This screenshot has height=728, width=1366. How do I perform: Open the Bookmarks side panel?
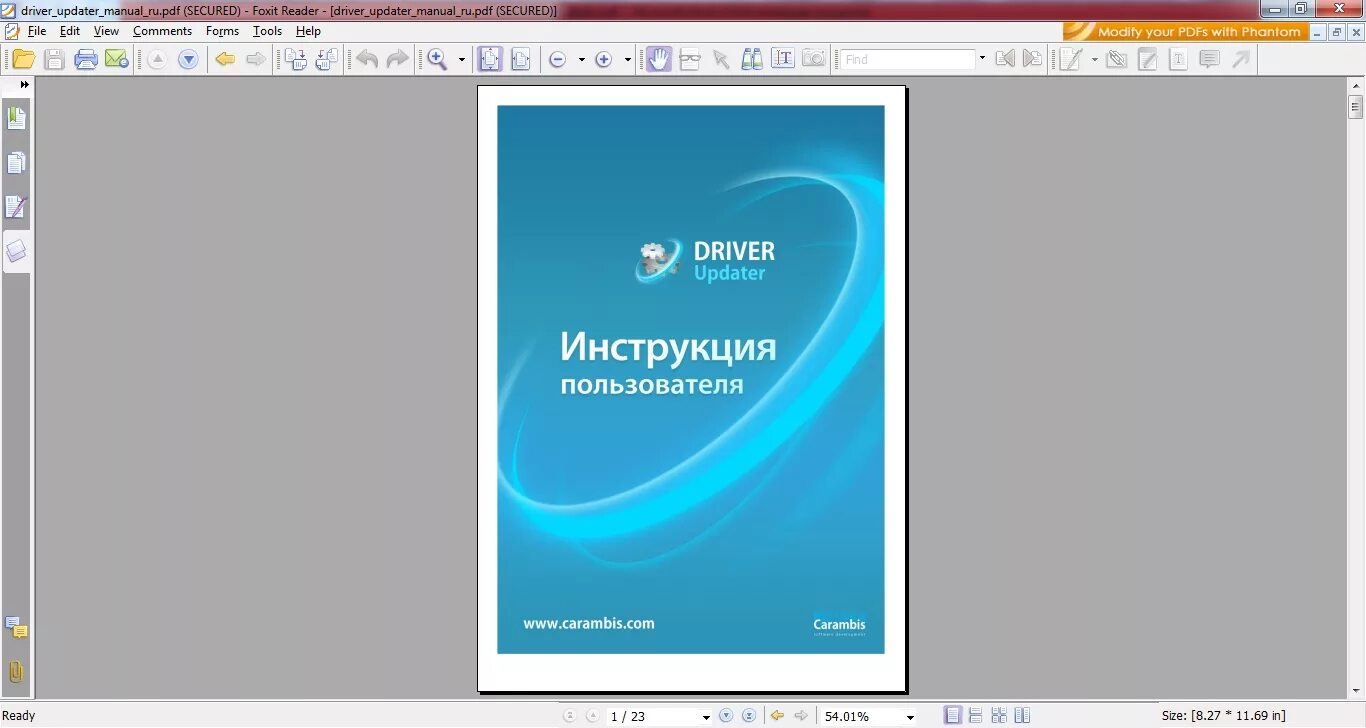point(16,119)
